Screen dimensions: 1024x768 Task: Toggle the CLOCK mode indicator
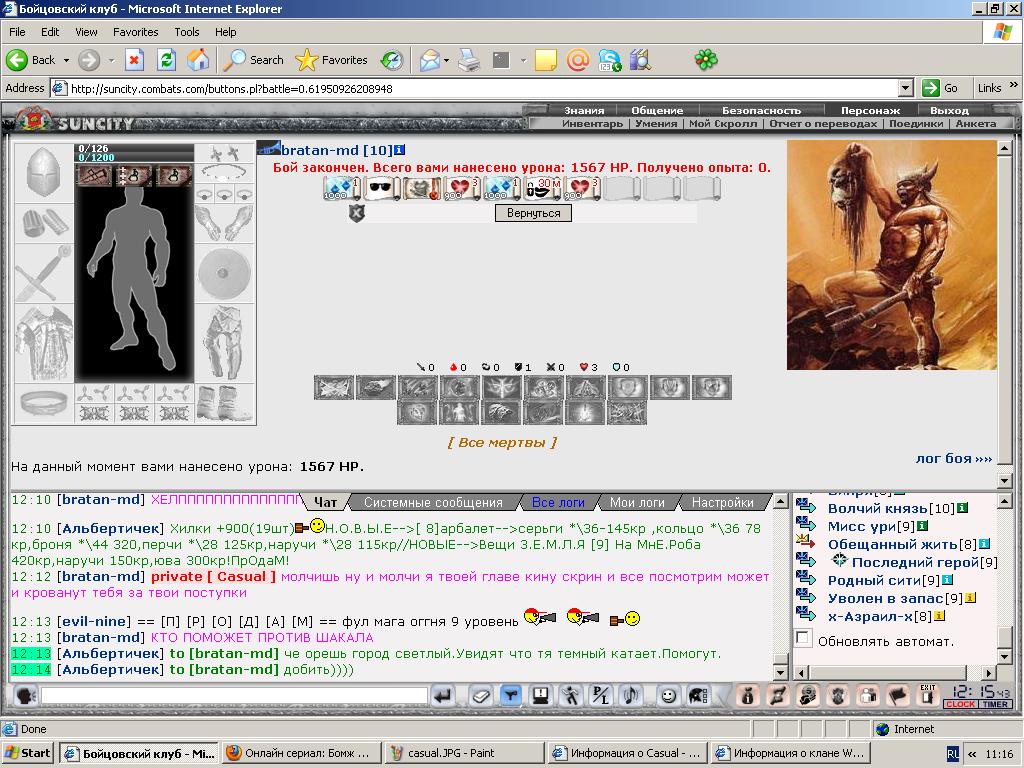(961, 705)
